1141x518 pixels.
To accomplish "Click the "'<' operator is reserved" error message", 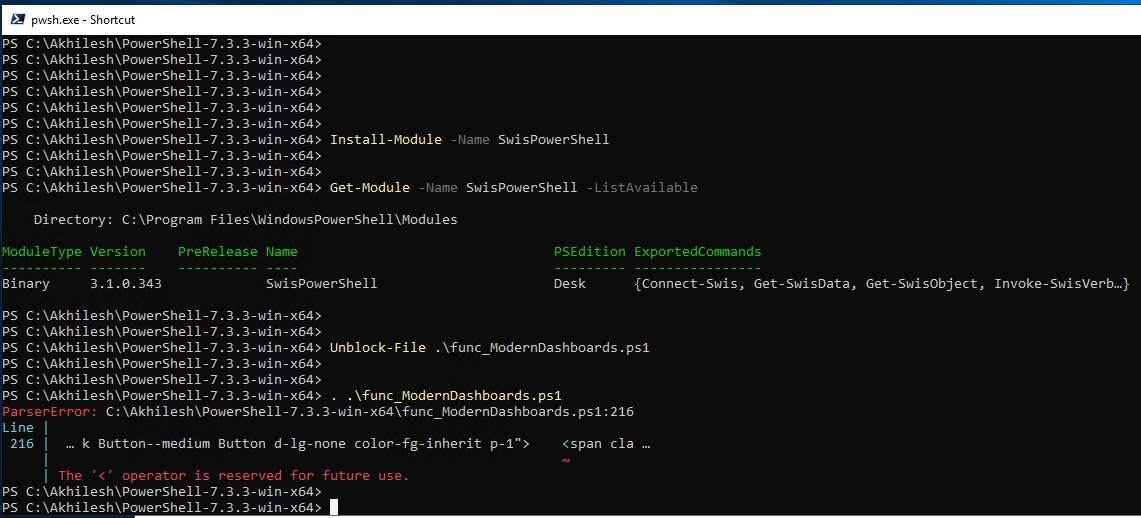I will 234,476.
